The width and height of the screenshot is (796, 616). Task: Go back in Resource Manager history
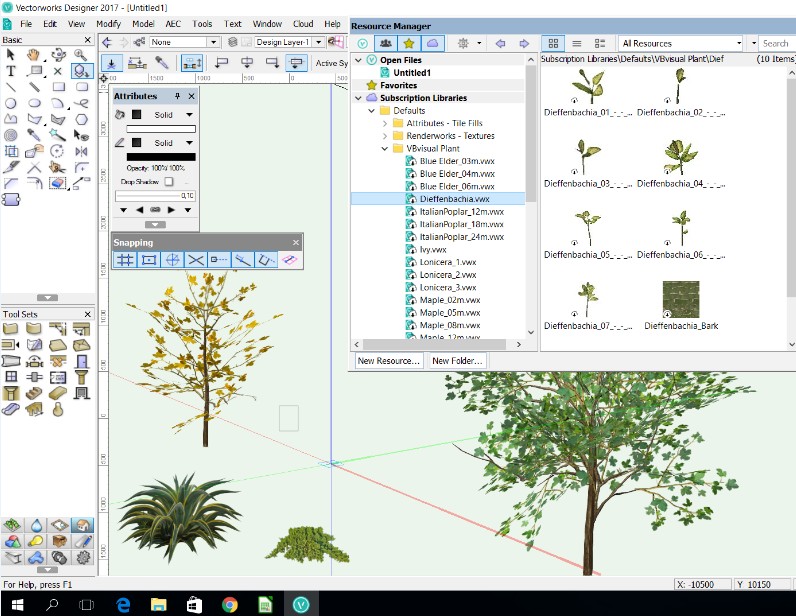[501, 43]
